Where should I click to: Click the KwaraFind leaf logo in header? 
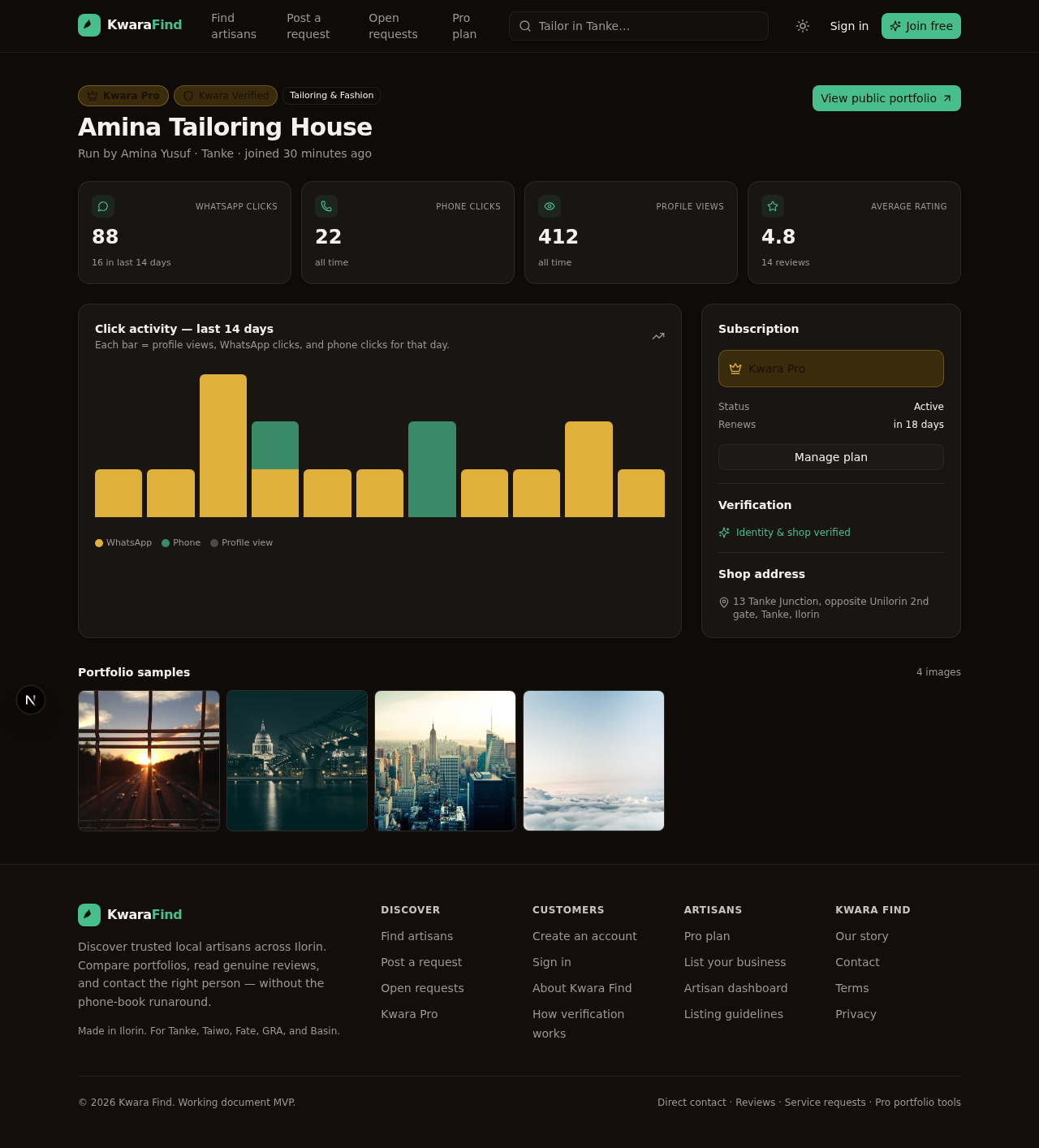point(89,25)
